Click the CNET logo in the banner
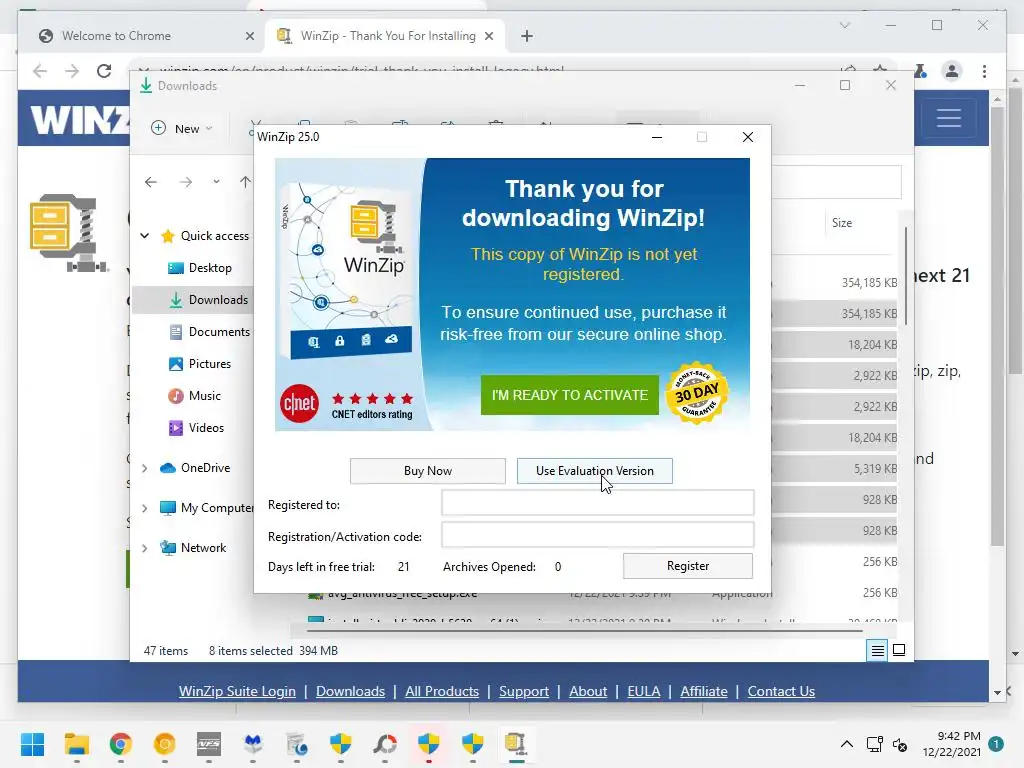This screenshot has width=1024, height=768. tap(299, 404)
